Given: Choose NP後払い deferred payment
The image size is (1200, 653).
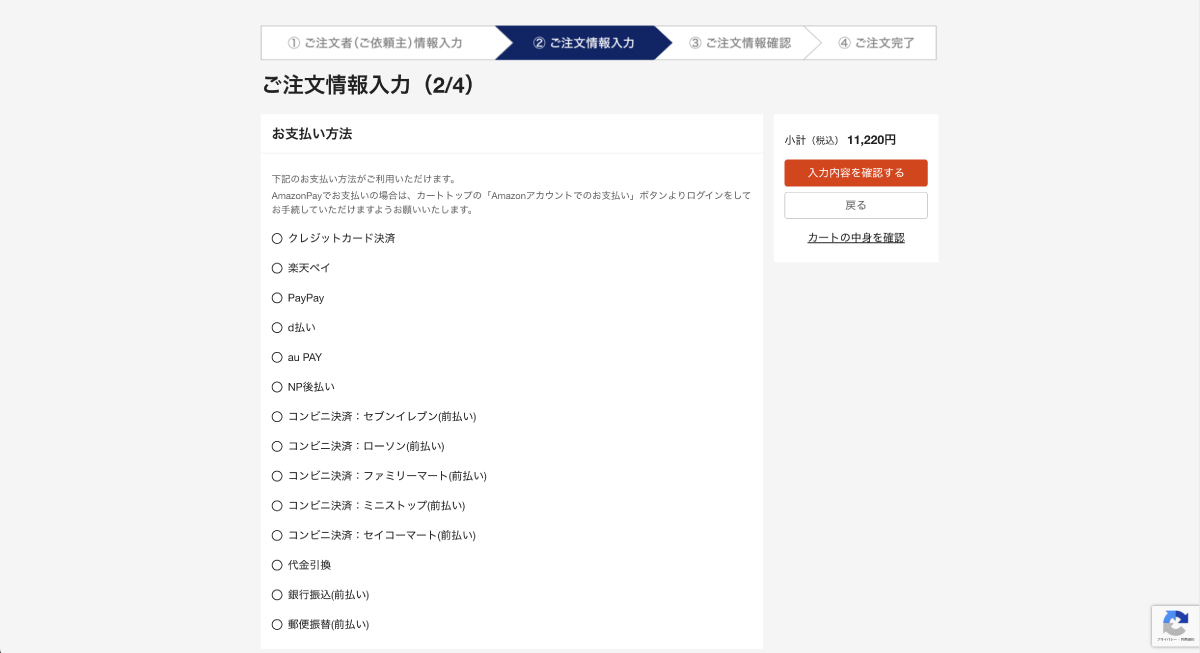Looking at the screenshot, I should coord(277,387).
